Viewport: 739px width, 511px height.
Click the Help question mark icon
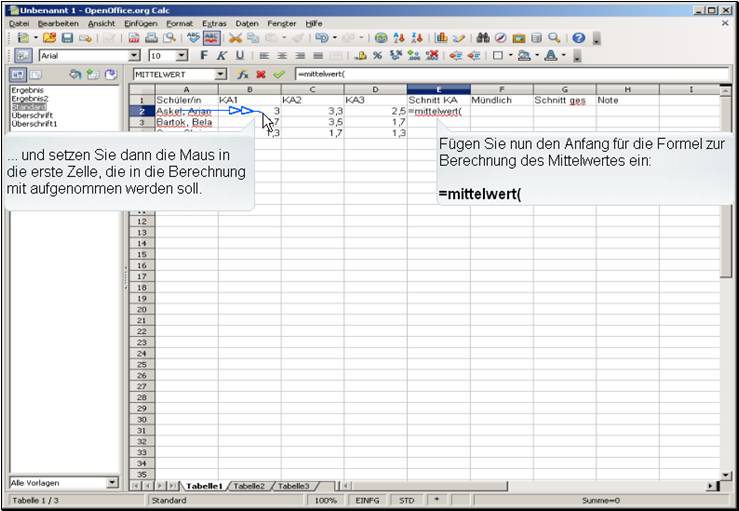(x=578, y=38)
